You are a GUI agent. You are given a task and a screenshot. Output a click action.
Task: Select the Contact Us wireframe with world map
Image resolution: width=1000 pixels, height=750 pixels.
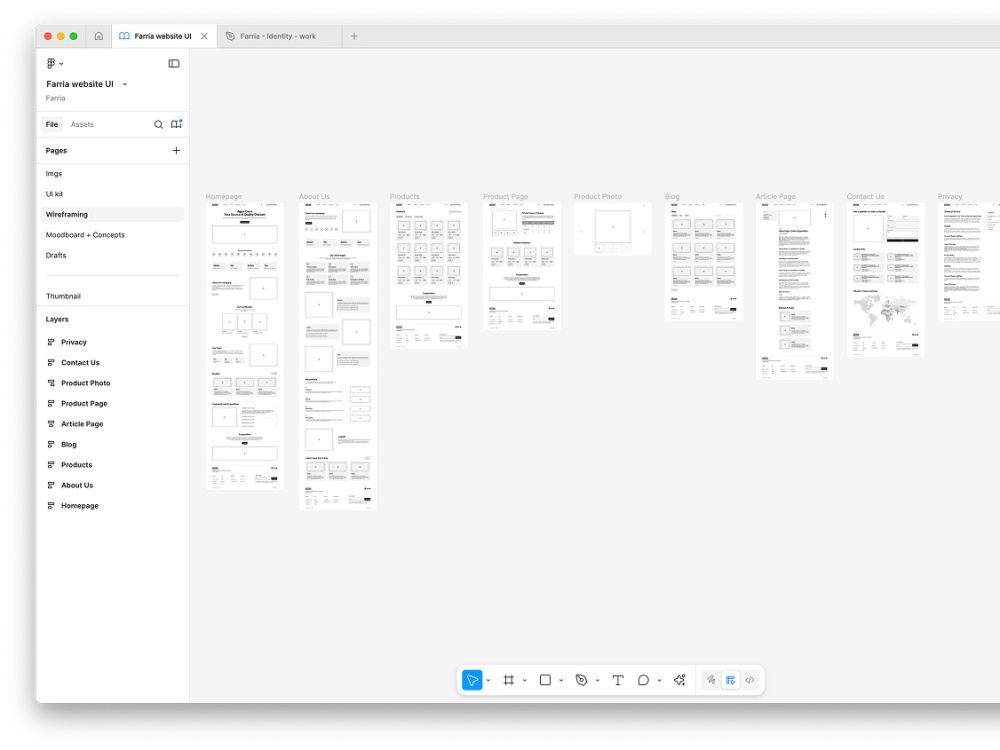[x=885, y=279]
